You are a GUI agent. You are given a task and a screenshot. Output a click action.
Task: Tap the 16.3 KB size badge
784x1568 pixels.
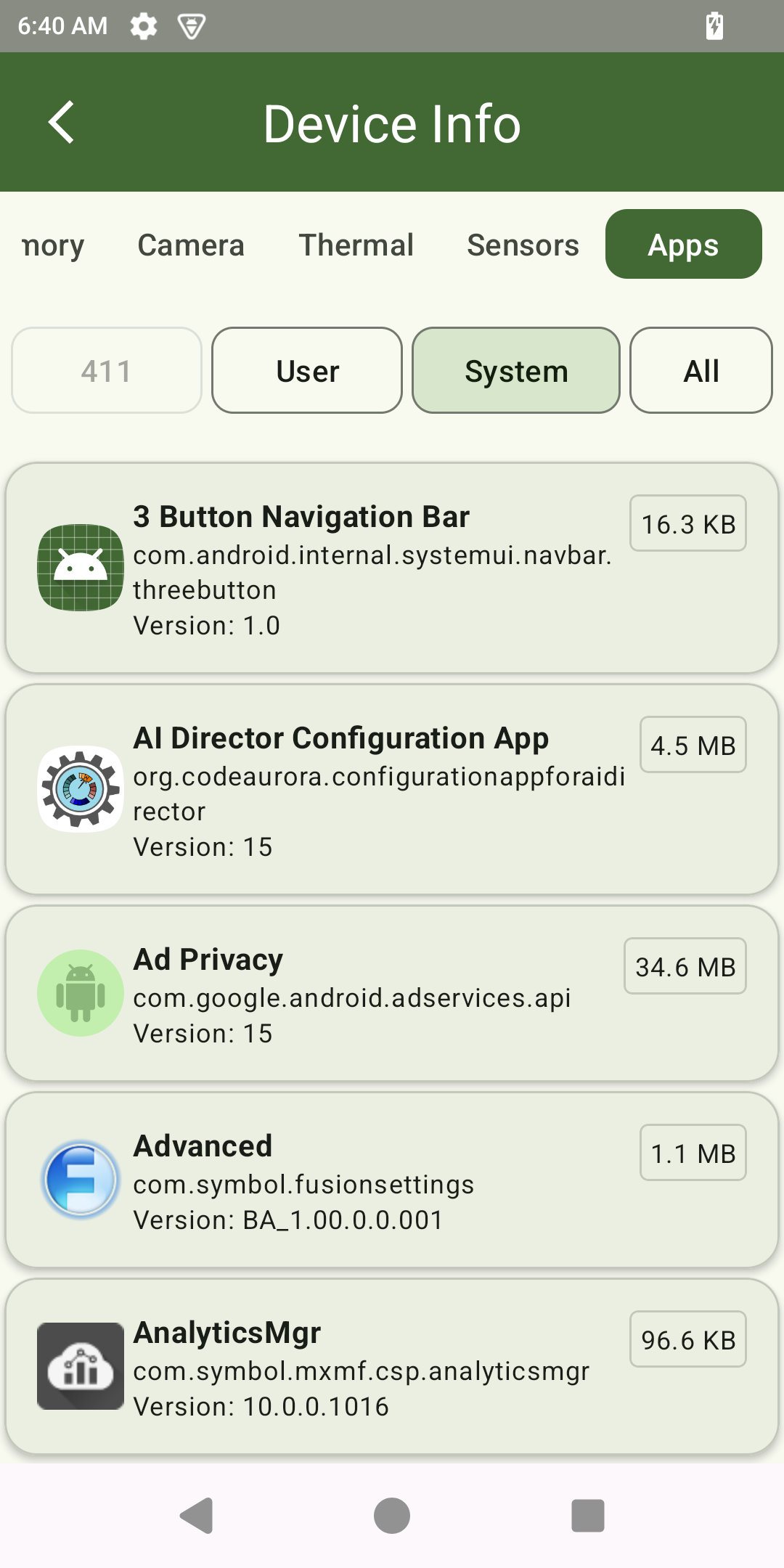pos(688,524)
